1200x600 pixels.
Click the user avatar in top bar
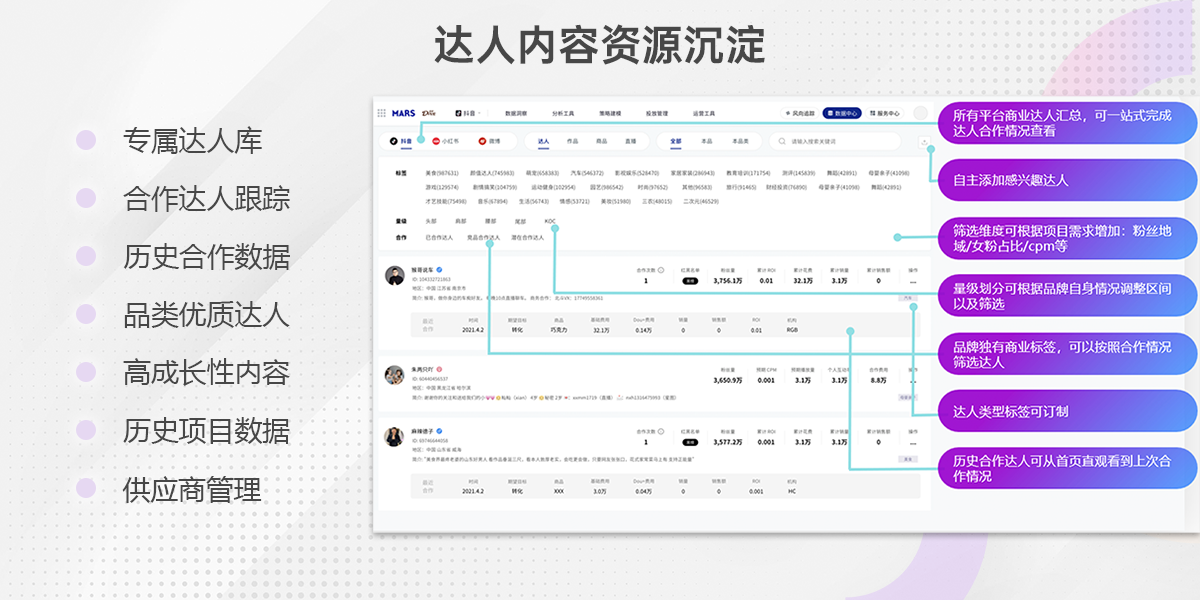pyautogui.click(x=920, y=113)
